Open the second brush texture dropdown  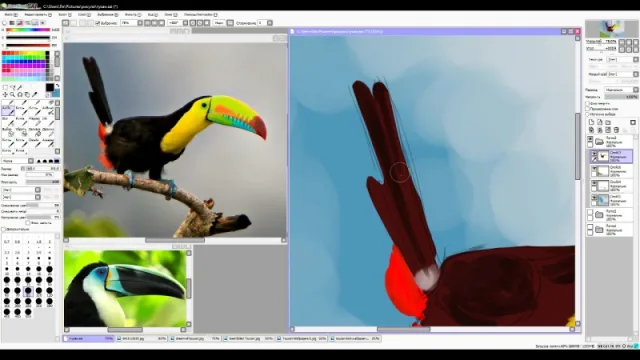point(38,197)
